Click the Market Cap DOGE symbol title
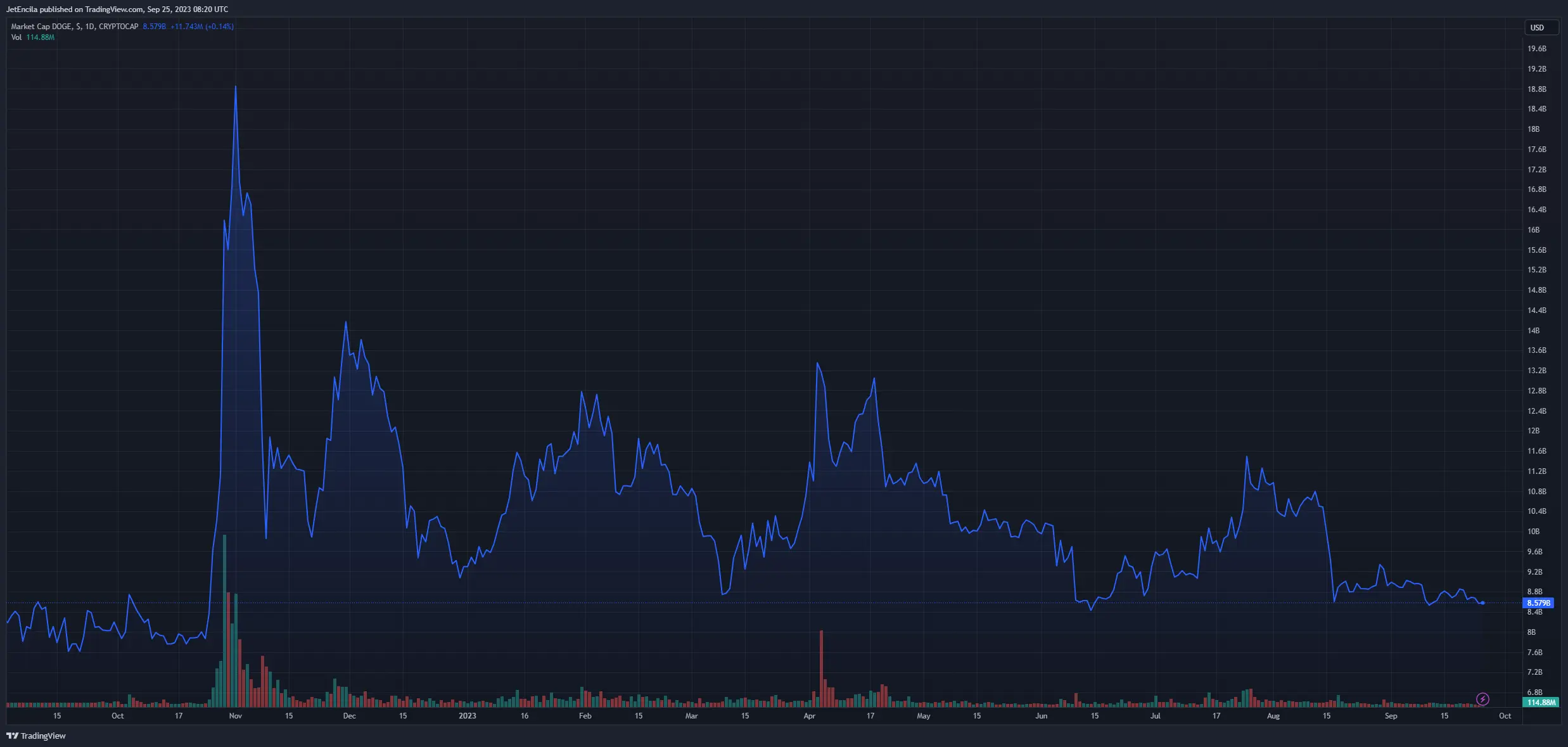The width and height of the screenshot is (1568, 747). [41, 27]
